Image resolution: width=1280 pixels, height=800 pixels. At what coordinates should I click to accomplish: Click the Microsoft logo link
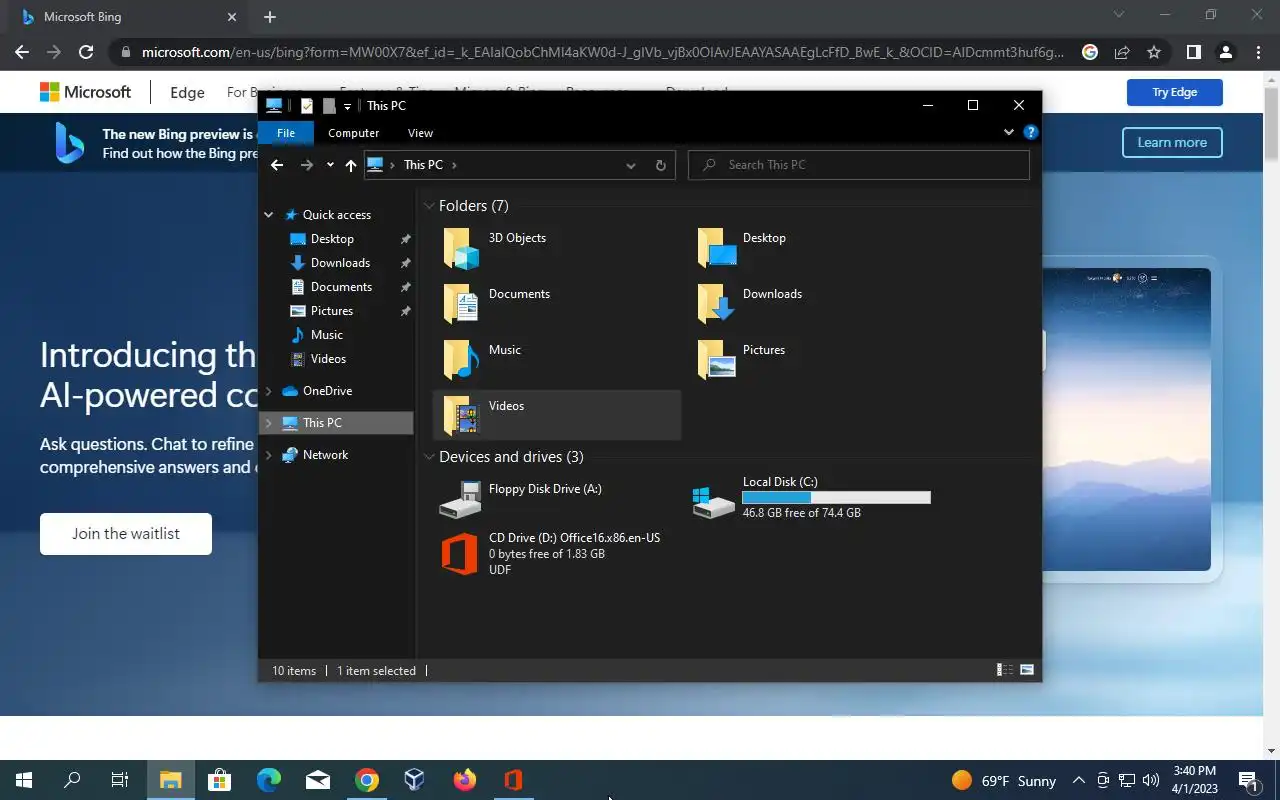pyautogui.click(x=85, y=92)
